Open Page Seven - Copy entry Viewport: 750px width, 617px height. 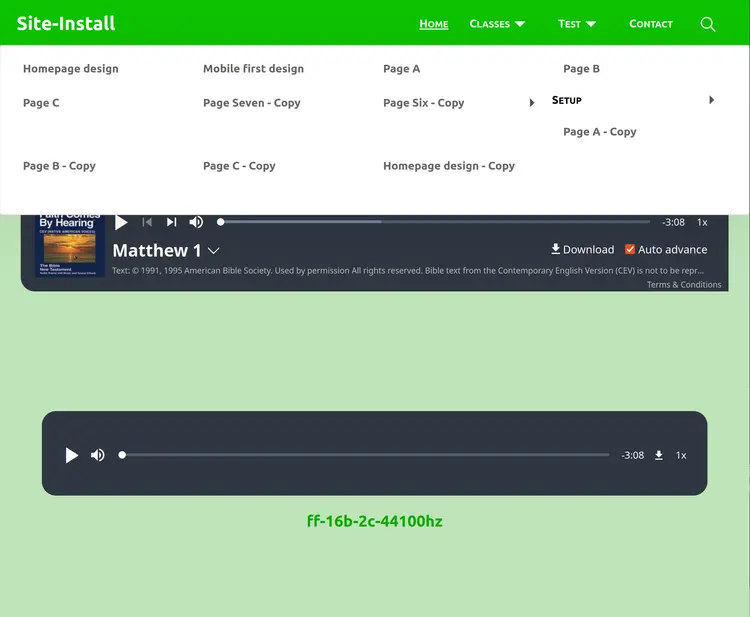coord(252,103)
